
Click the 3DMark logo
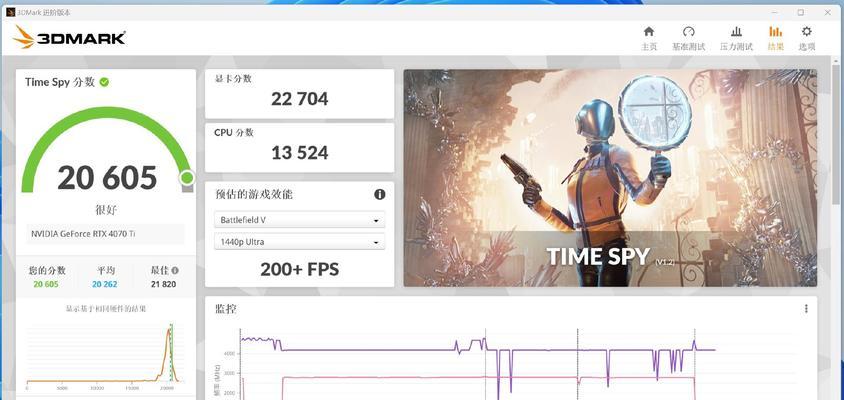(69, 38)
